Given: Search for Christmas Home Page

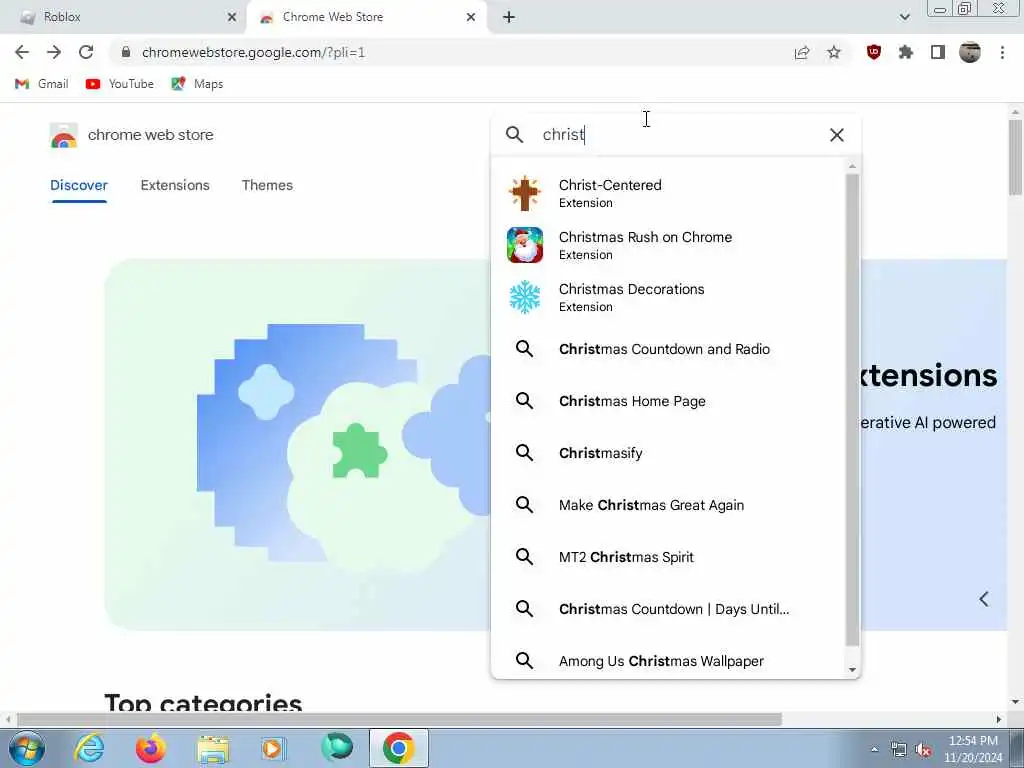Looking at the screenshot, I should click(x=669, y=401).
